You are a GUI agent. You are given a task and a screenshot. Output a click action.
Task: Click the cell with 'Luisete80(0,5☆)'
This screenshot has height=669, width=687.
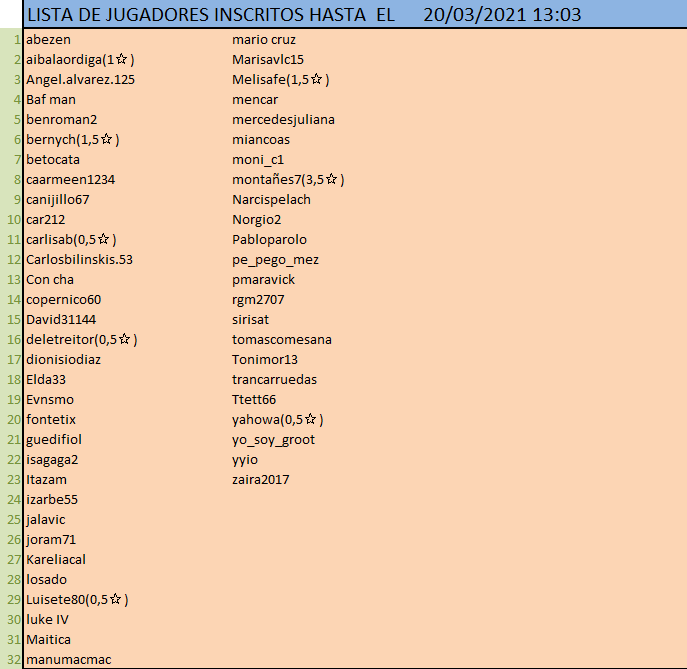(x=77, y=600)
